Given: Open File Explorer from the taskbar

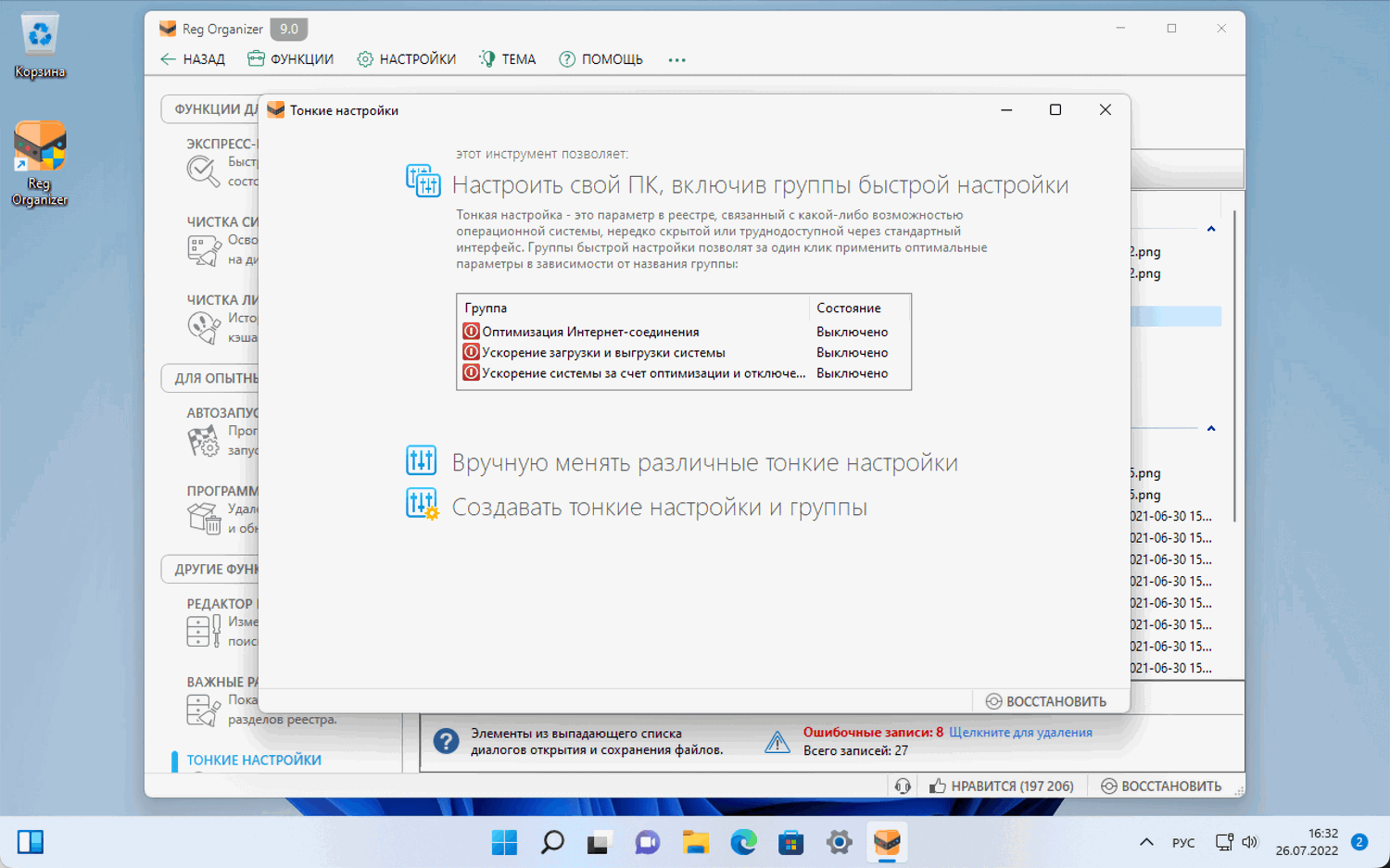Looking at the screenshot, I should pyautogui.click(x=695, y=842).
